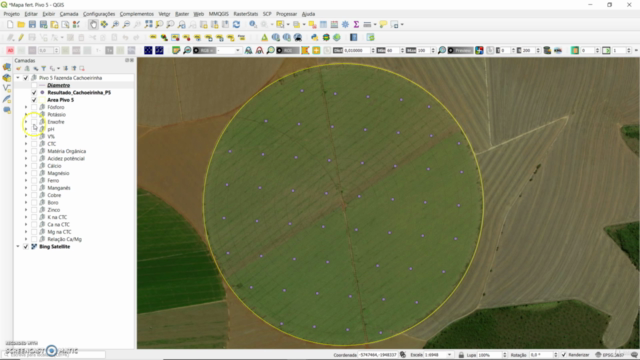Expand the Zinco group

tap(26, 210)
